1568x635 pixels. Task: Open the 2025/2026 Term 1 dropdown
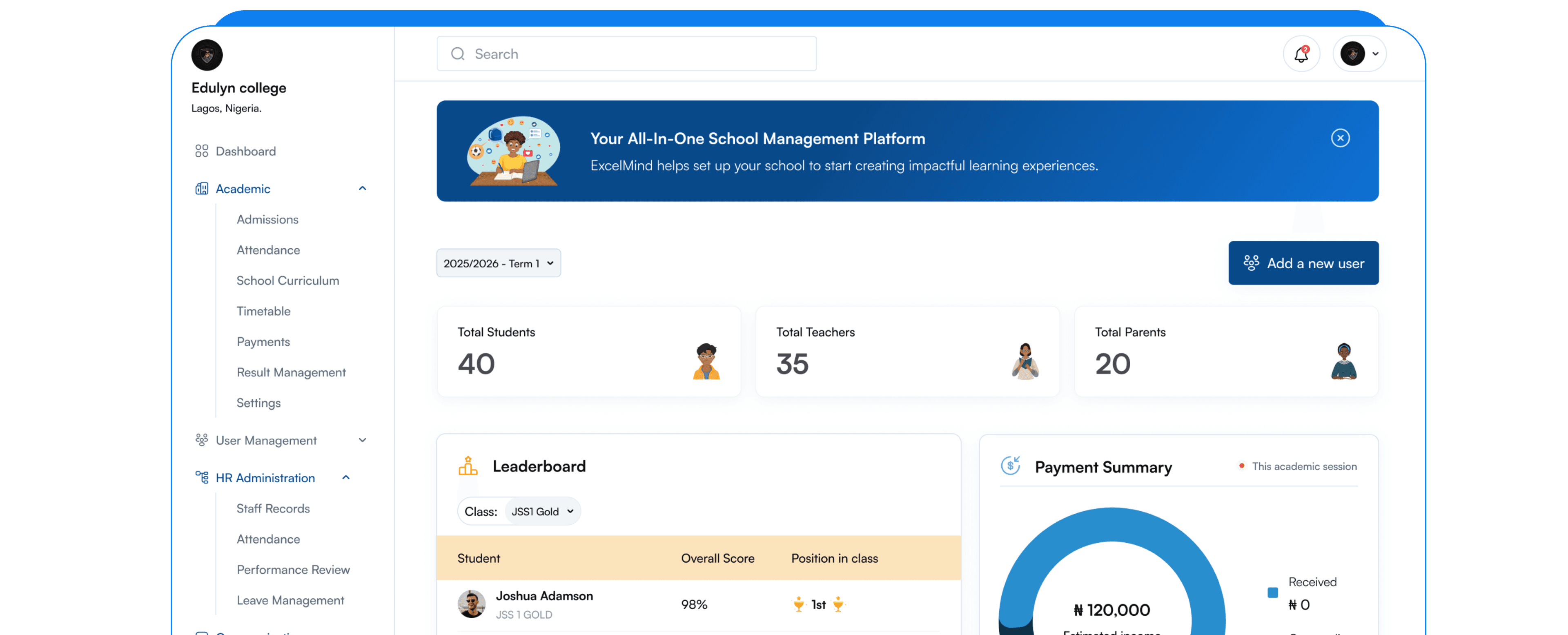tap(498, 263)
